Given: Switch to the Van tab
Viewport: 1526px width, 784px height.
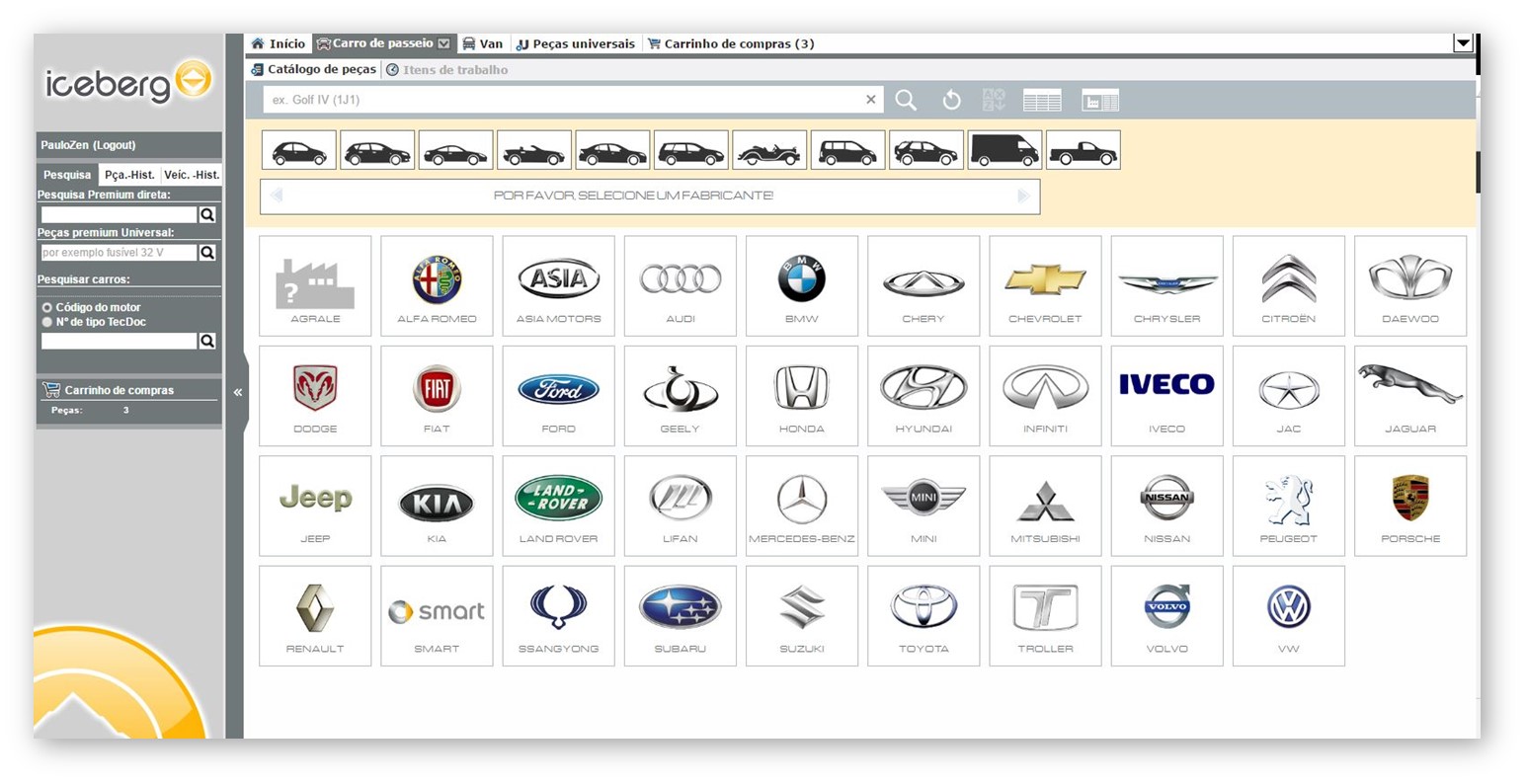Looking at the screenshot, I should (x=483, y=43).
